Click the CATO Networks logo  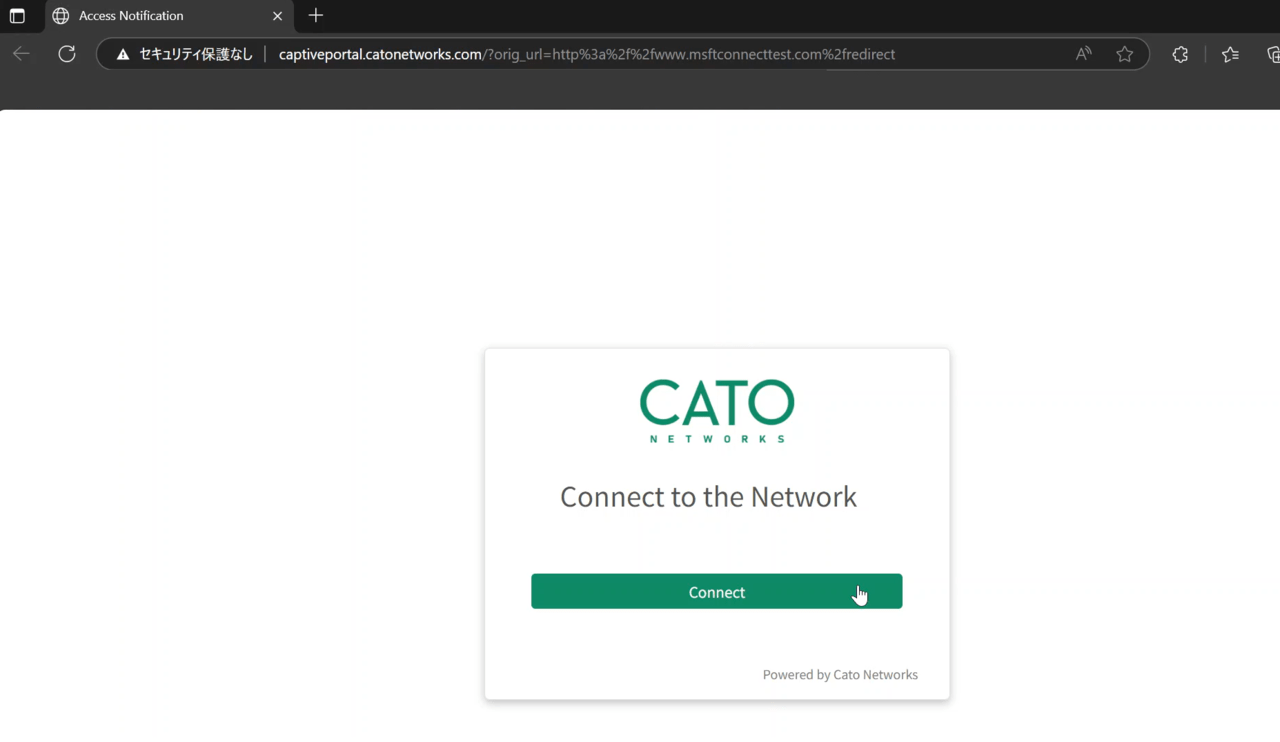click(717, 411)
